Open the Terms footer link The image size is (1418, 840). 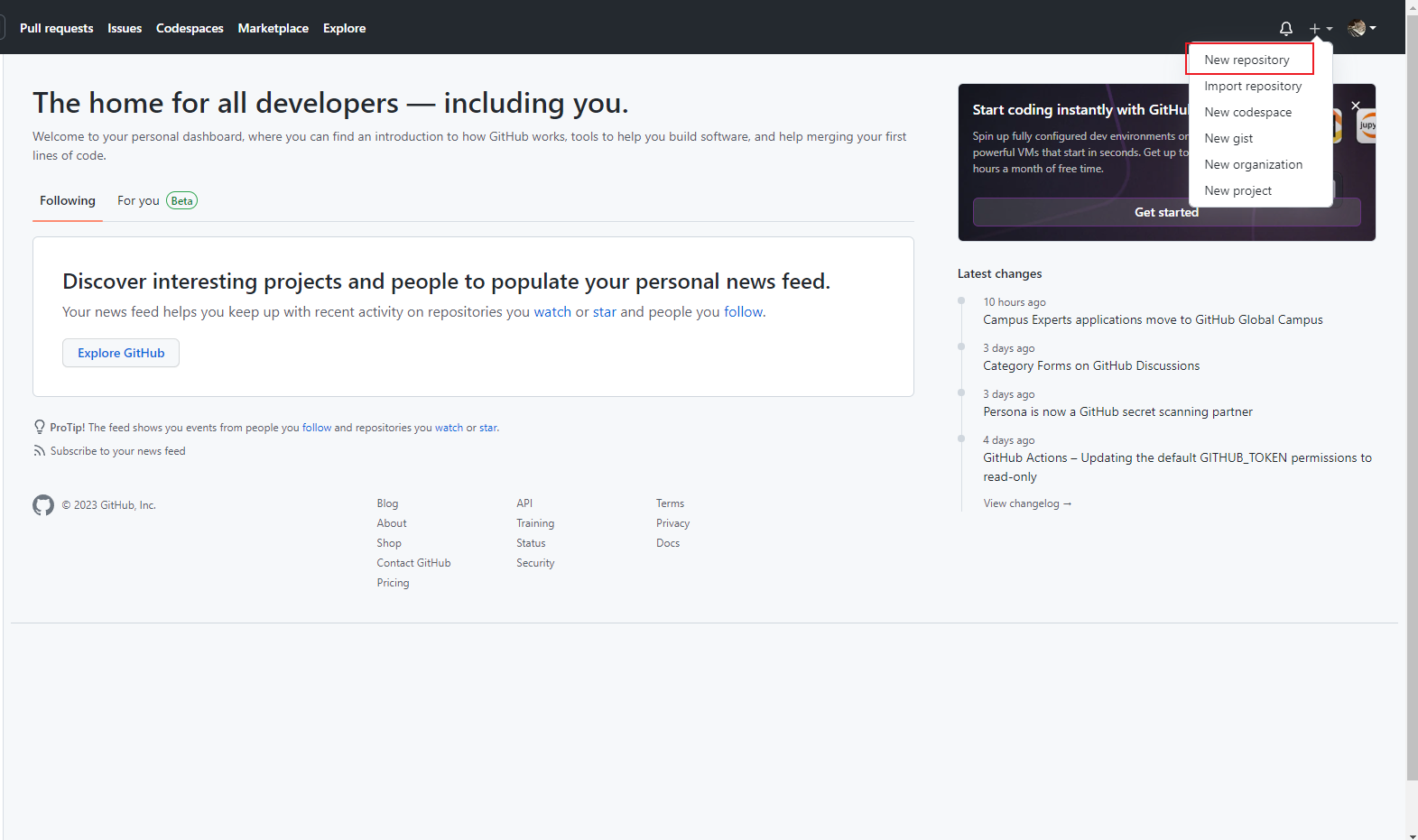[x=670, y=503]
